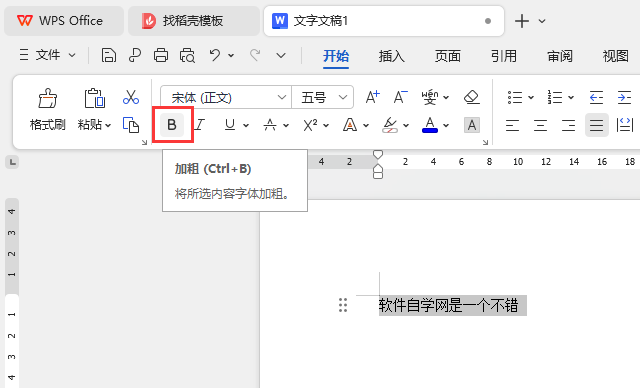Viewport: 640px width, 388px height.
Task: Align text right
Action: coord(568,125)
